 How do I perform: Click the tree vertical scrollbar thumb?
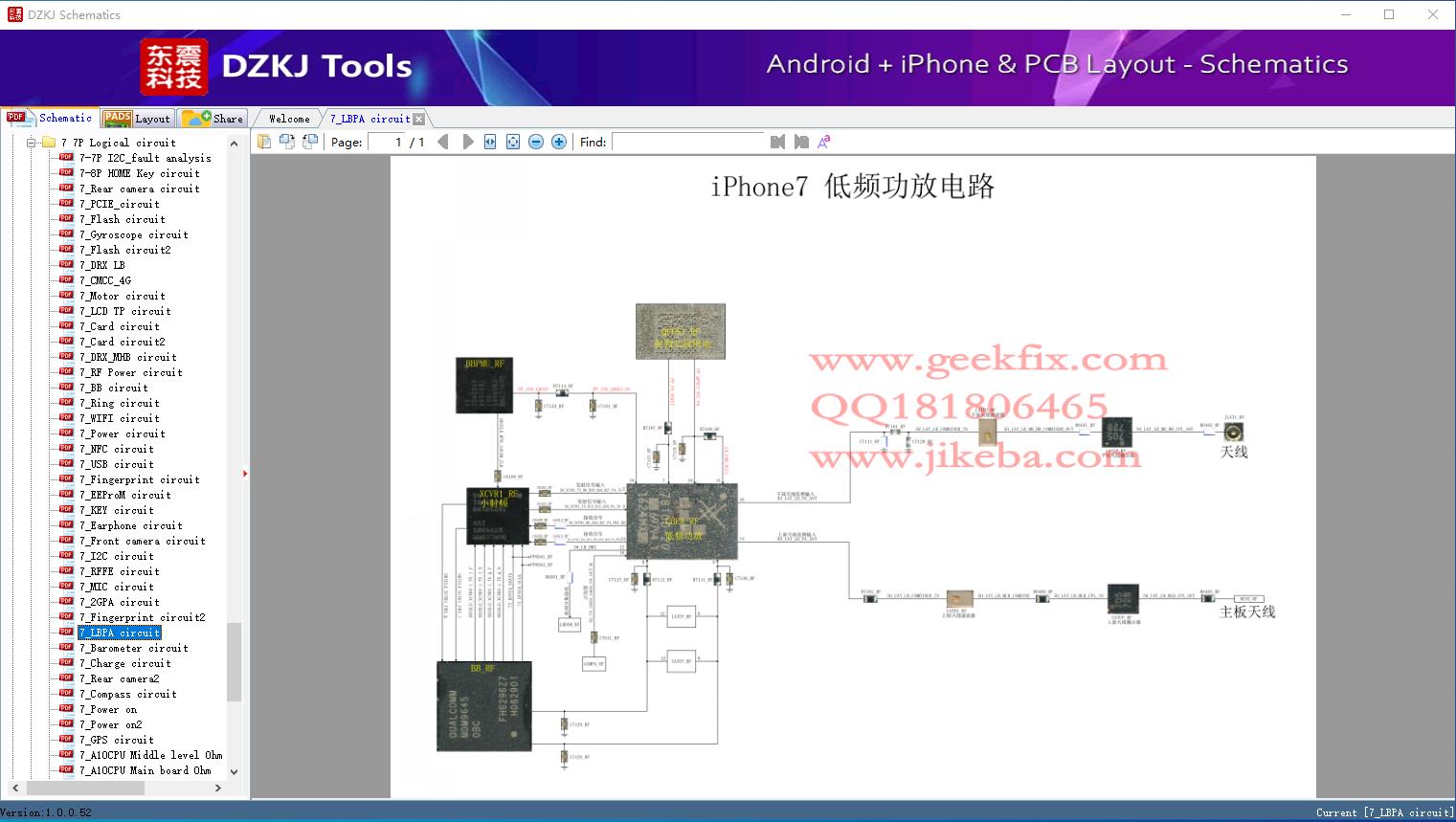click(235, 662)
